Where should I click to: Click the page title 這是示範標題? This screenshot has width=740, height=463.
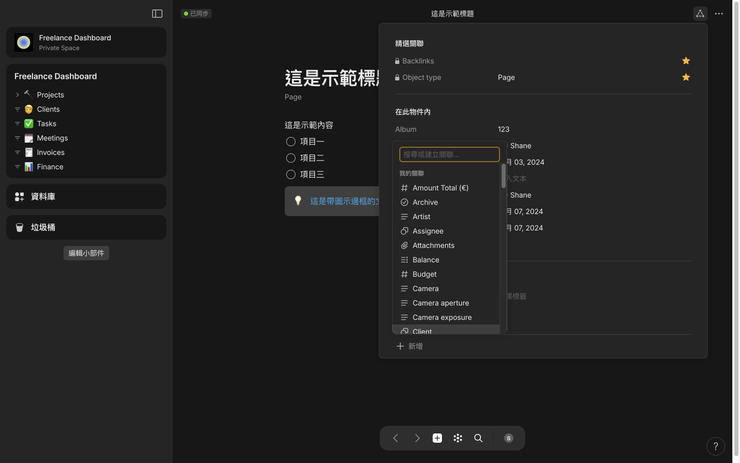331,78
